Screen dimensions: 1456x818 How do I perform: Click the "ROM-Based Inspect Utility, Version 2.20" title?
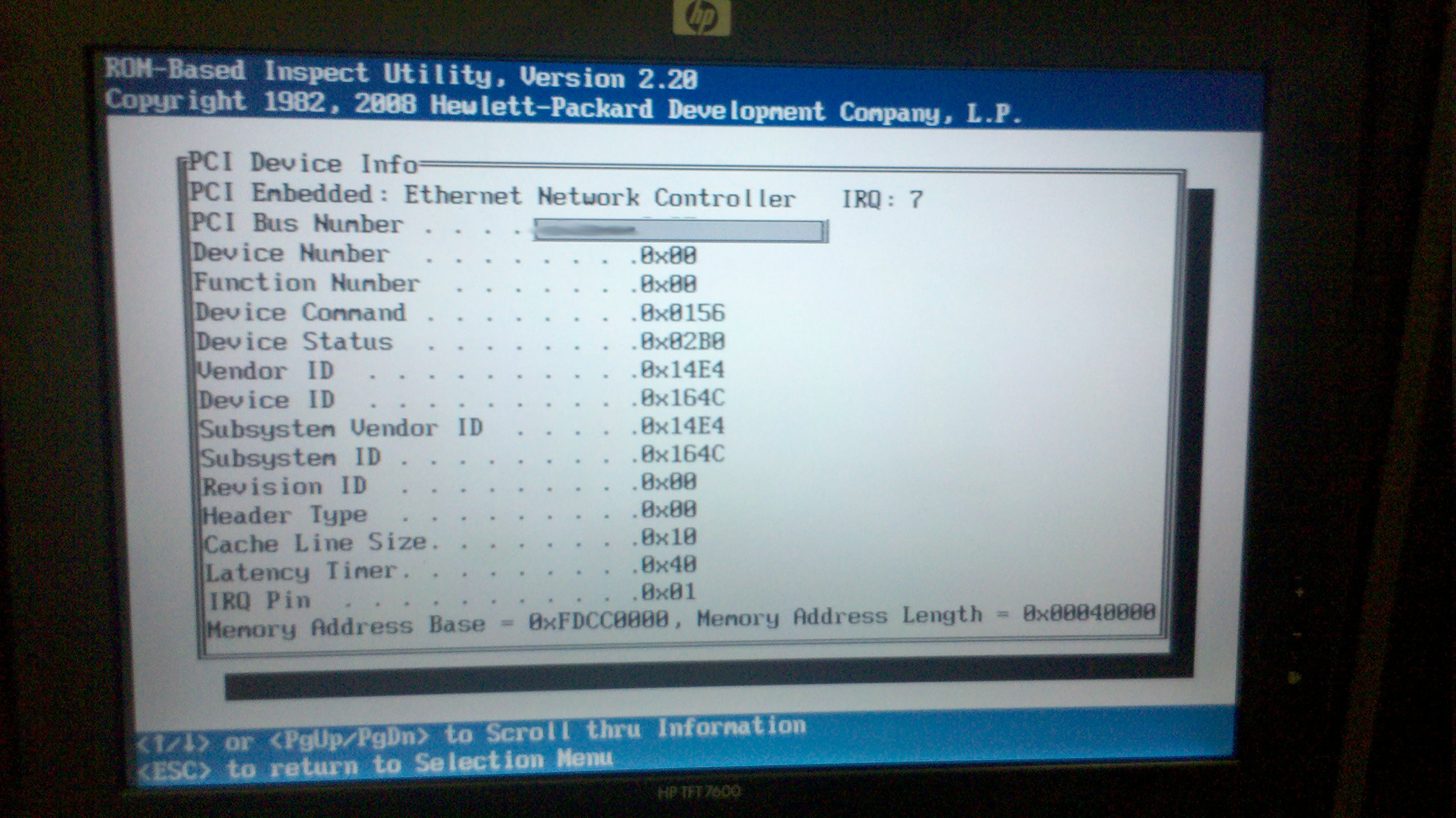click(401, 75)
